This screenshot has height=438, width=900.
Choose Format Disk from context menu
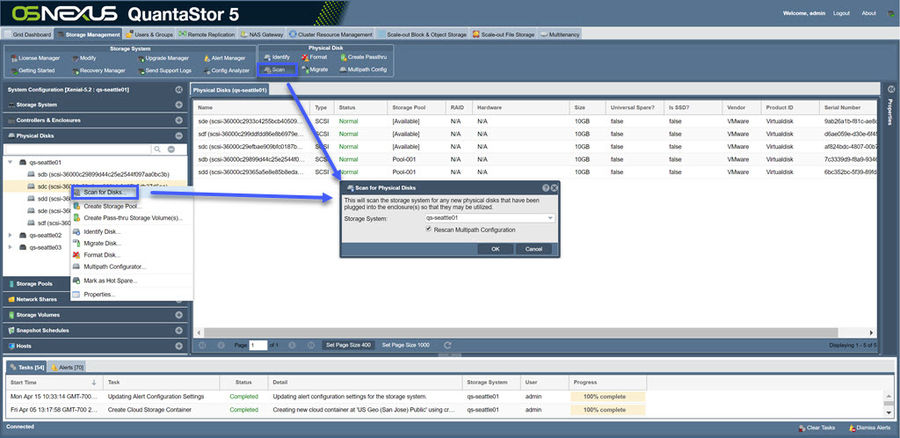102,255
